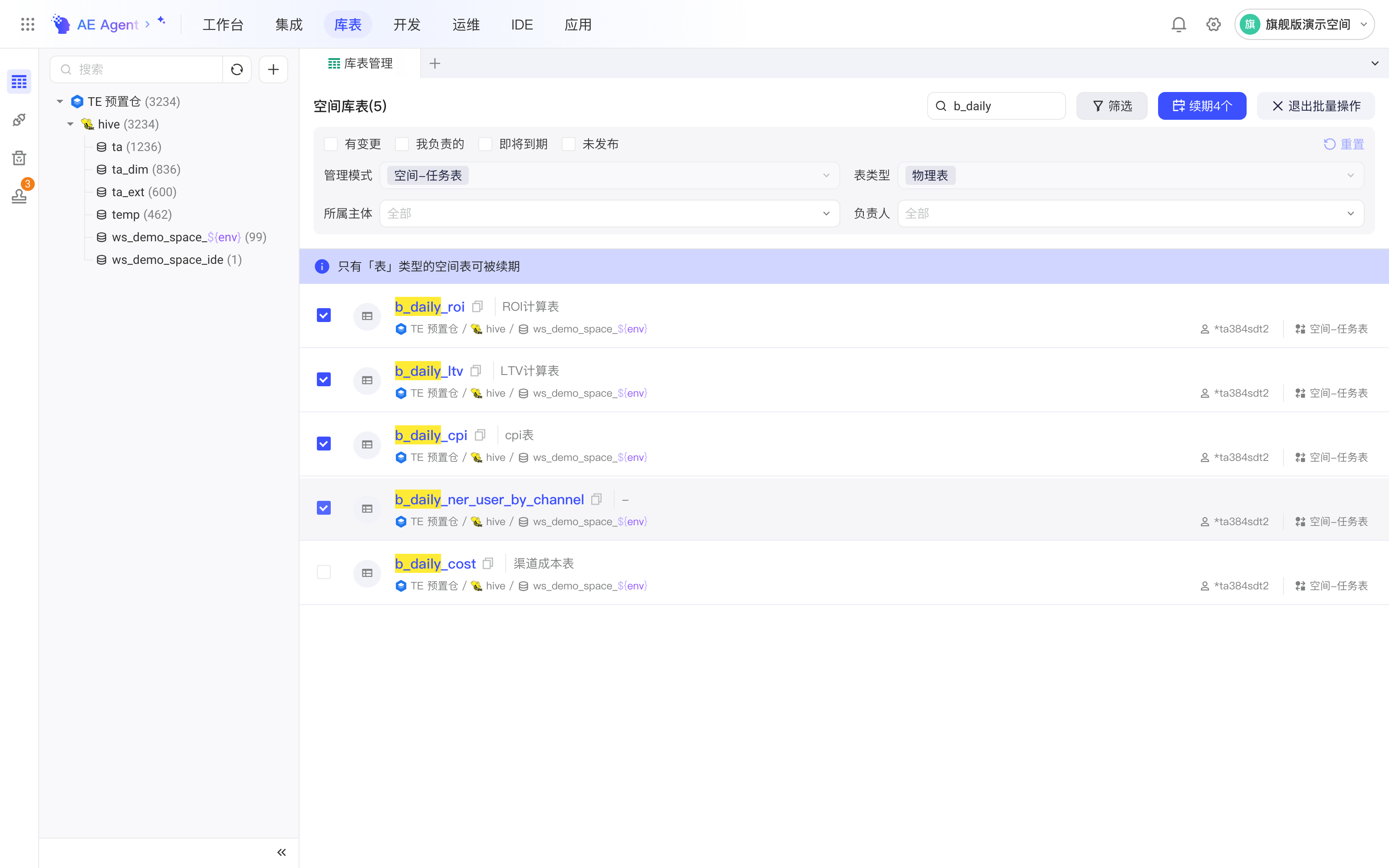This screenshot has width=1389, height=868.
Task: Copy the b_daily_cpi table name
Action: (481, 435)
